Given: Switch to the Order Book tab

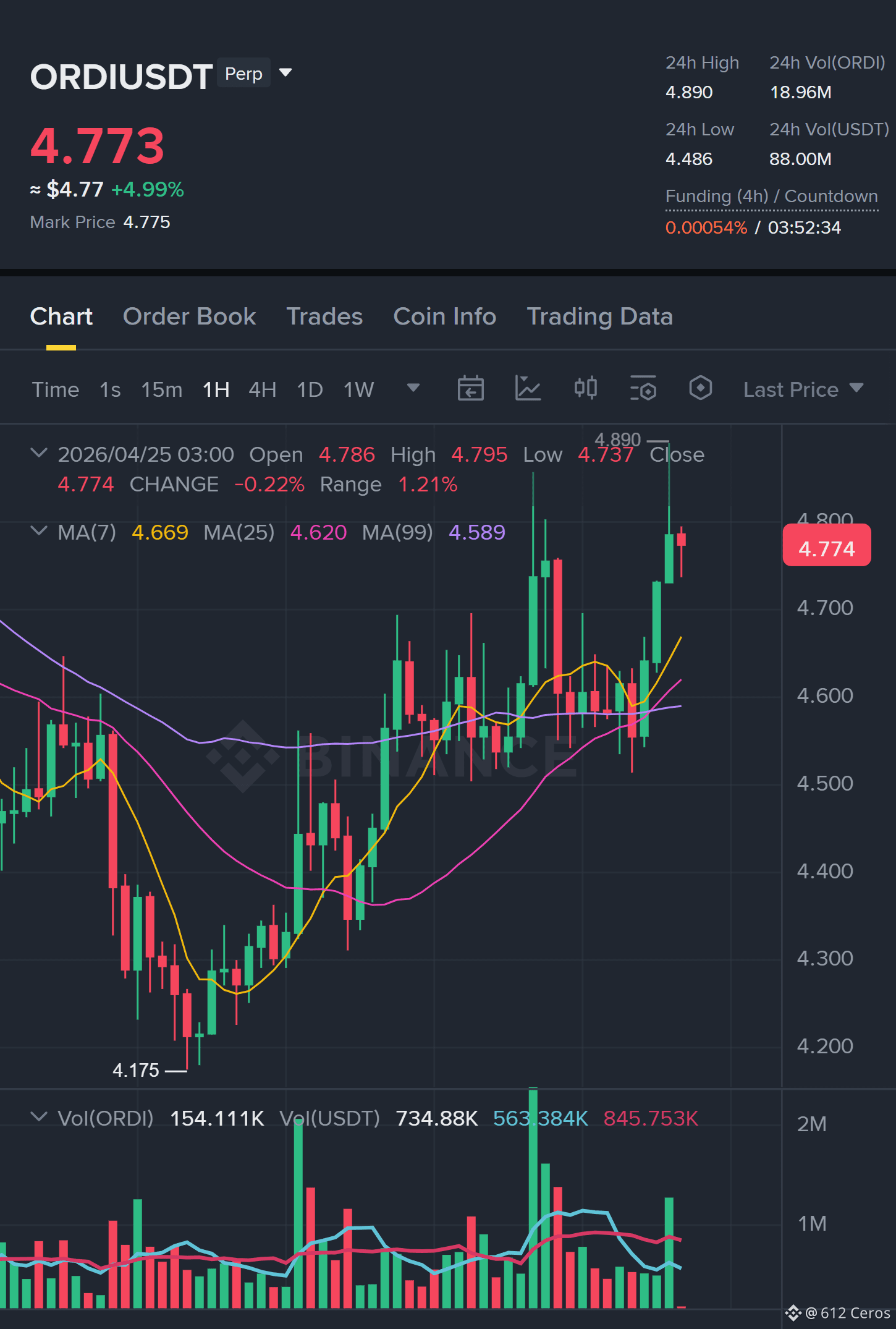Looking at the screenshot, I should pyautogui.click(x=189, y=316).
